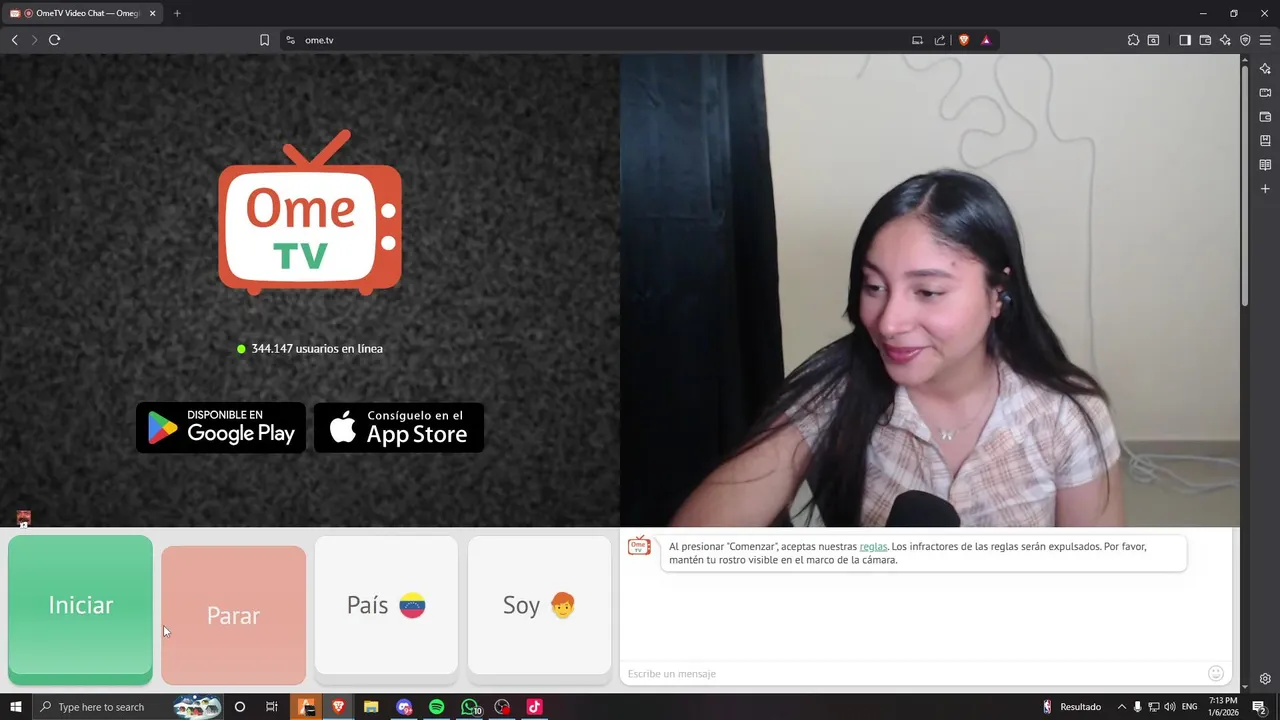Open the browser main hamburger menu

coord(1265,40)
